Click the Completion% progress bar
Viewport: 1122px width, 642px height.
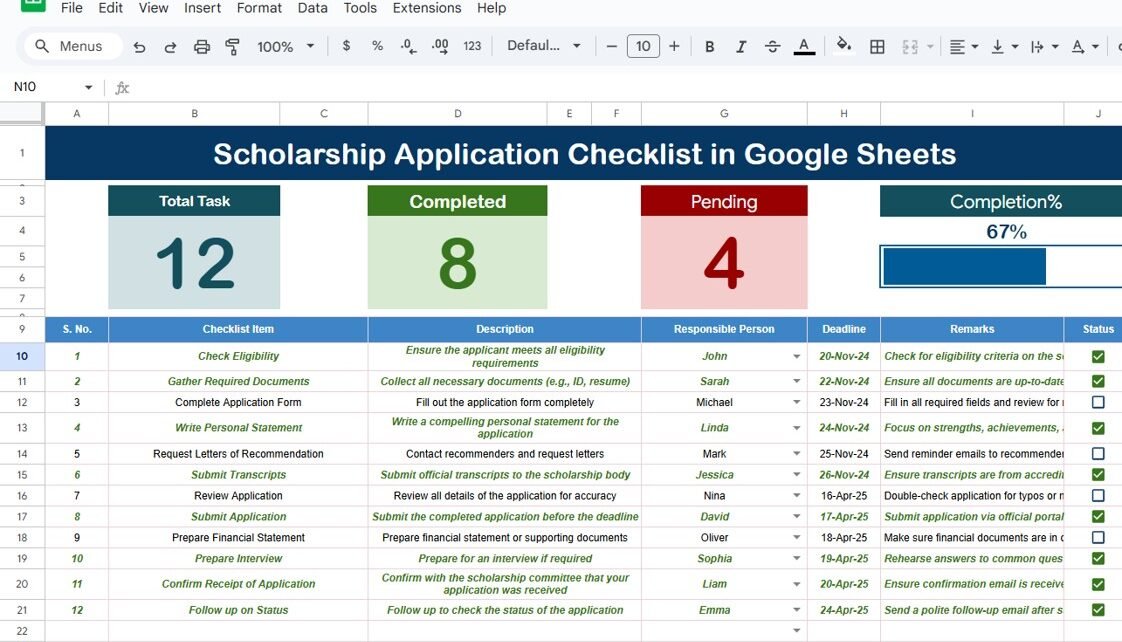pyautogui.click(x=1001, y=266)
